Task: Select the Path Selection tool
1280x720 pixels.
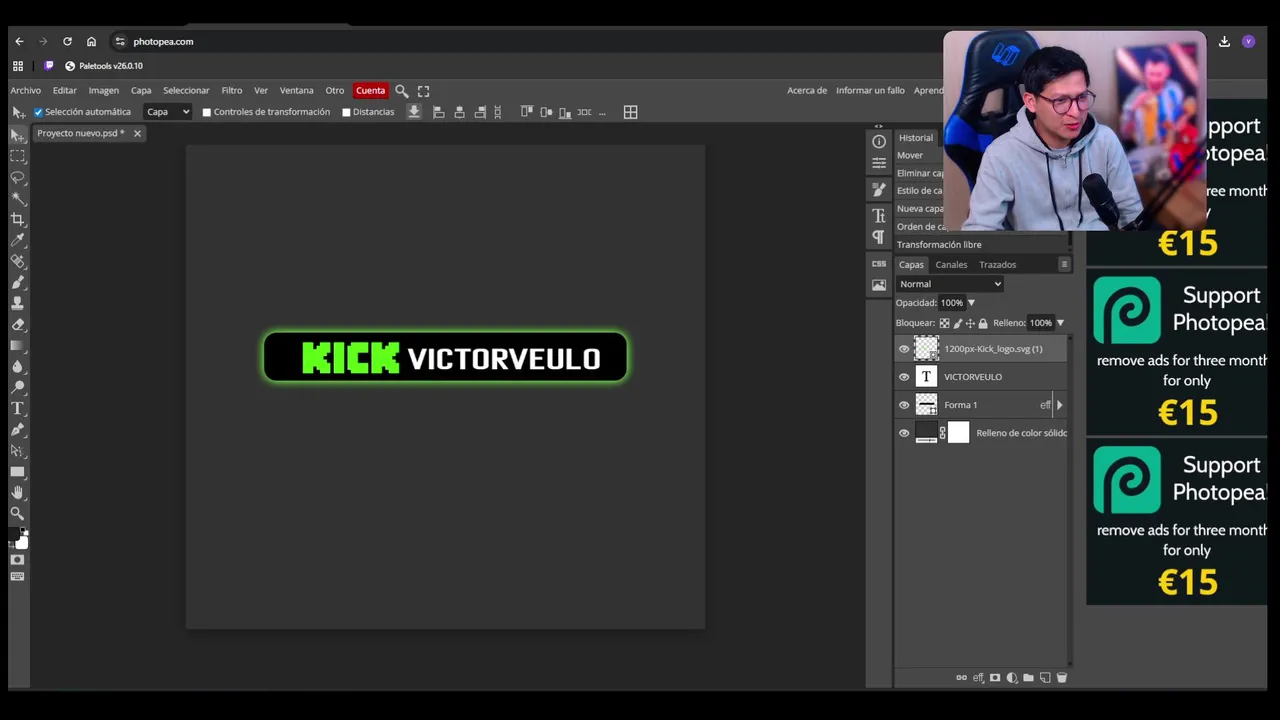Action: (17, 450)
